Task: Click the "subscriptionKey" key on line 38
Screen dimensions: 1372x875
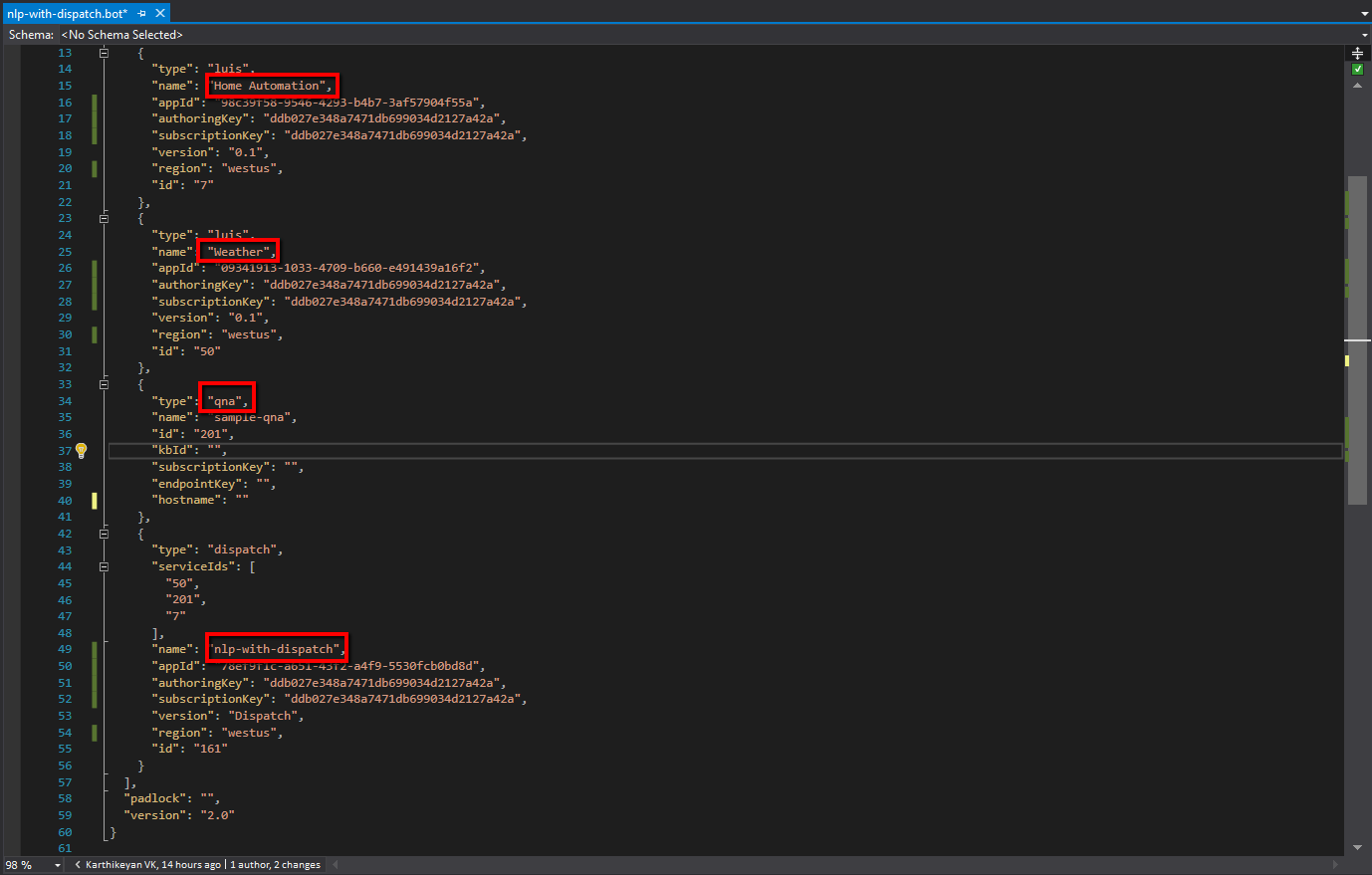Action: coord(210,467)
